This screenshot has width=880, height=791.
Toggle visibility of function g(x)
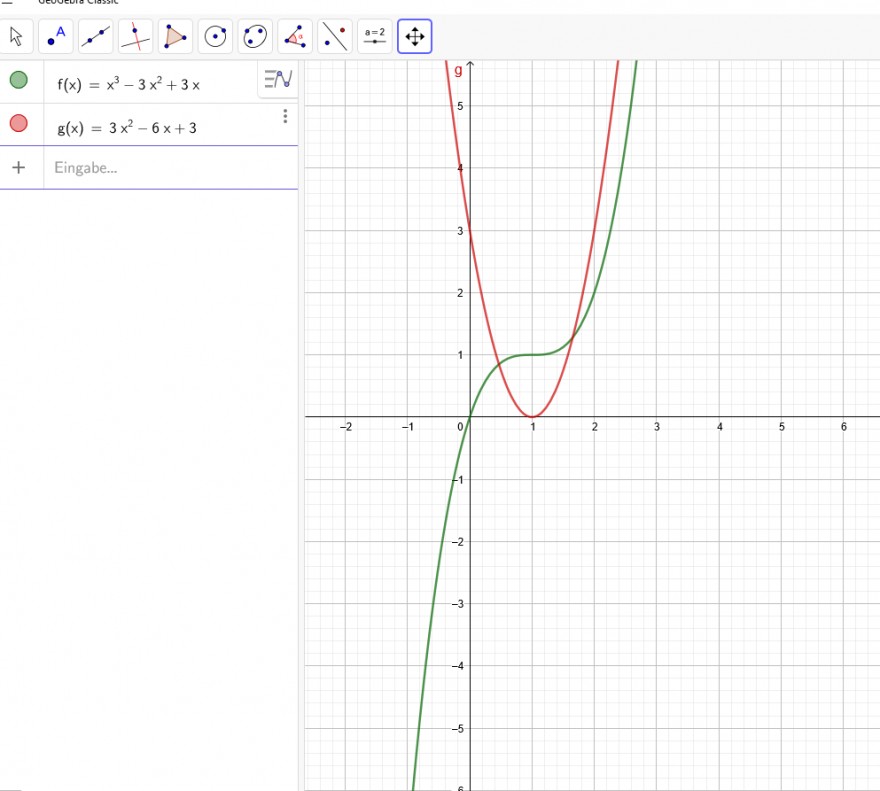coord(19,123)
